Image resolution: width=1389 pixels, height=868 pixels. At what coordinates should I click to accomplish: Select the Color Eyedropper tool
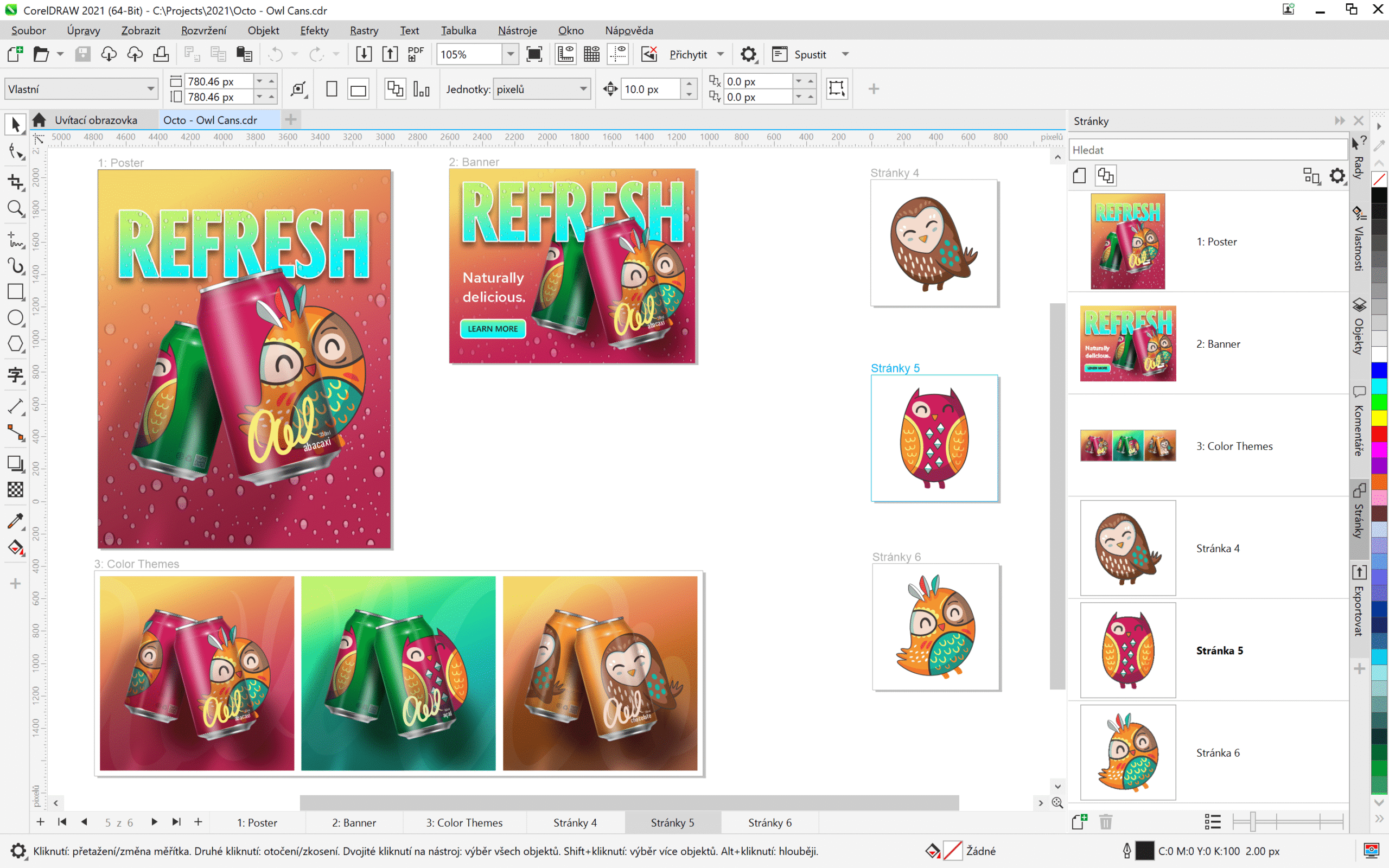pyautogui.click(x=16, y=521)
